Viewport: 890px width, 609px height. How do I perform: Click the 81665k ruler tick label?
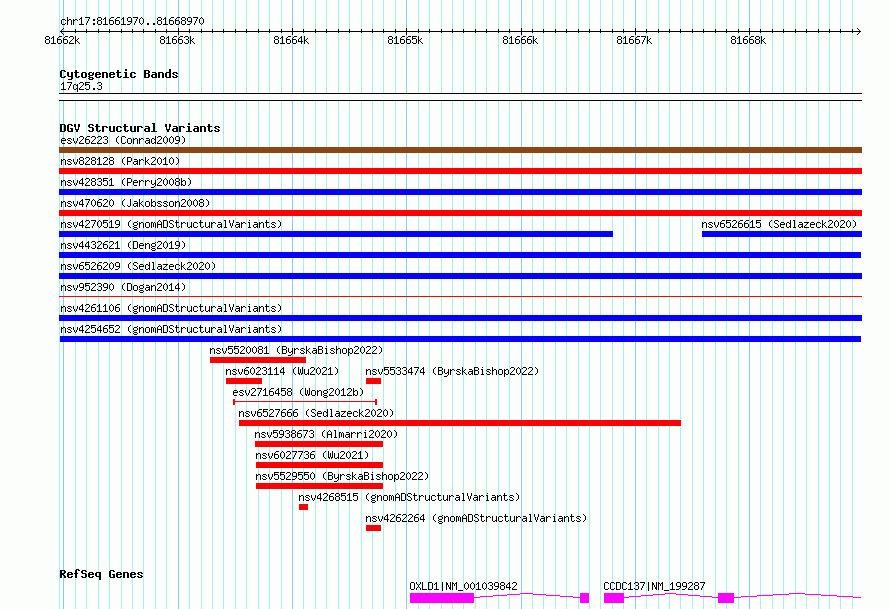(405, 41)
